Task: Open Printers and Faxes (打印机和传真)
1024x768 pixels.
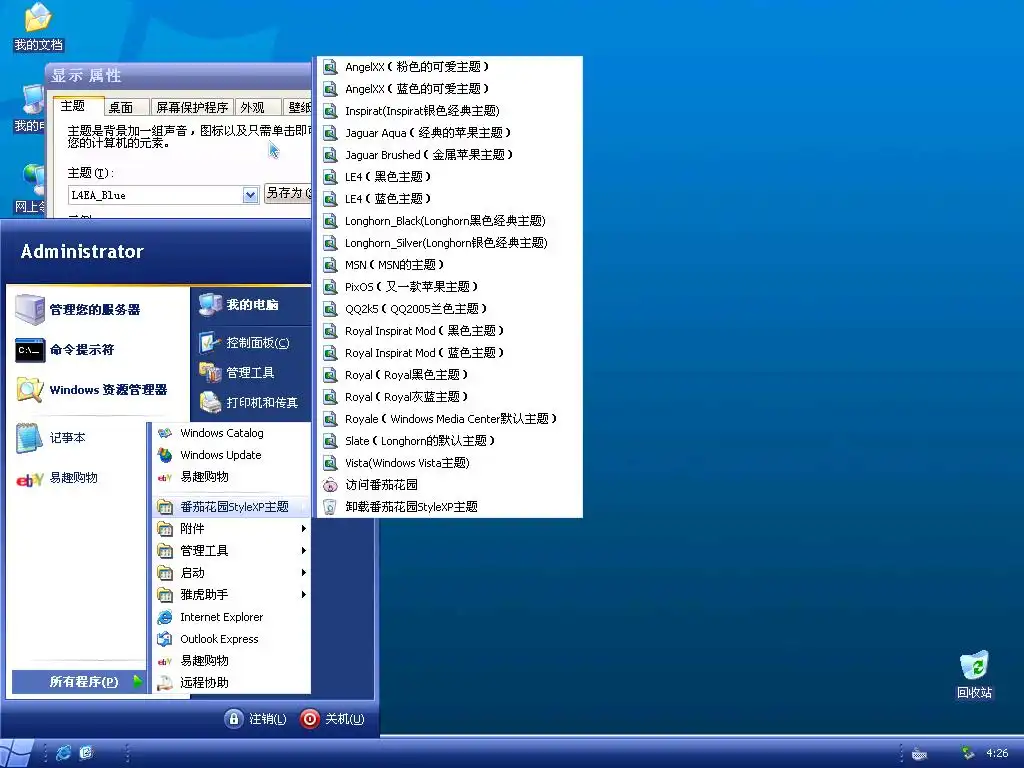Action: pyautogui.click(x=251, y=402)
